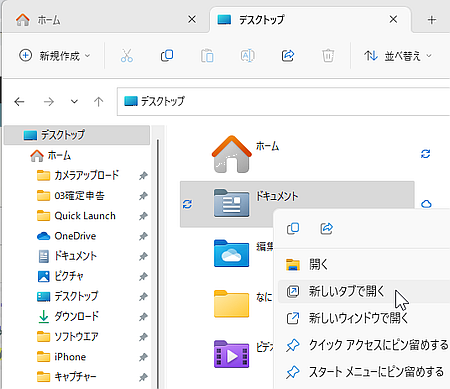The width and height of the screenshot is (450, 389).
Task: Go back with the left arrow
Action: coord(19,102)
